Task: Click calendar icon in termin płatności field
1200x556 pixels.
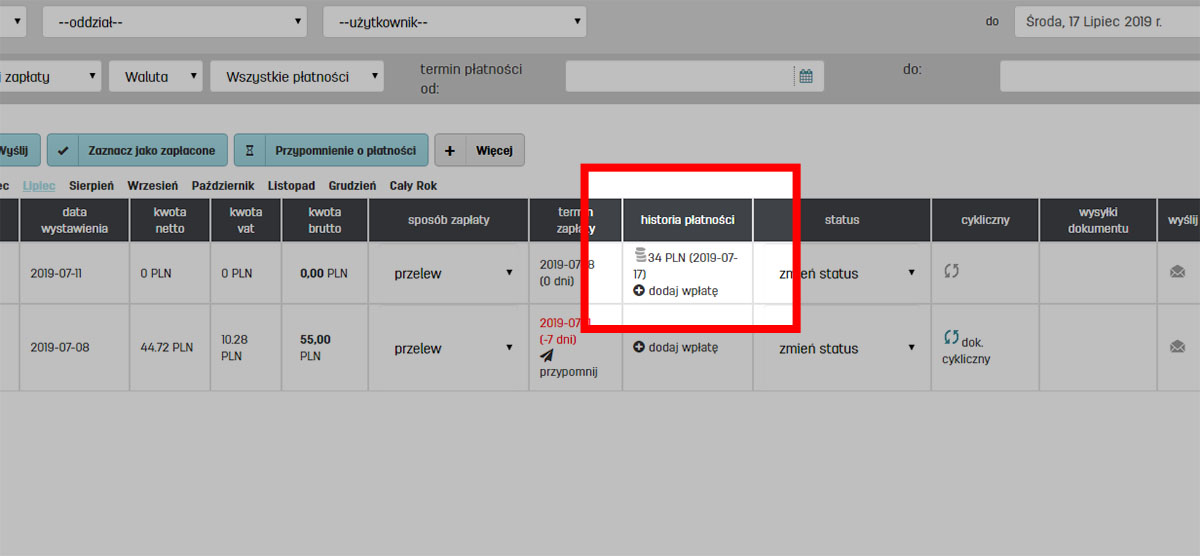Action: (x=805, y=76)
